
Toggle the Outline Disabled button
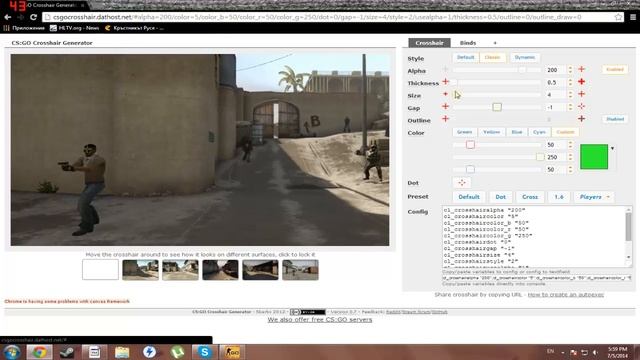(x=615, y=119)
